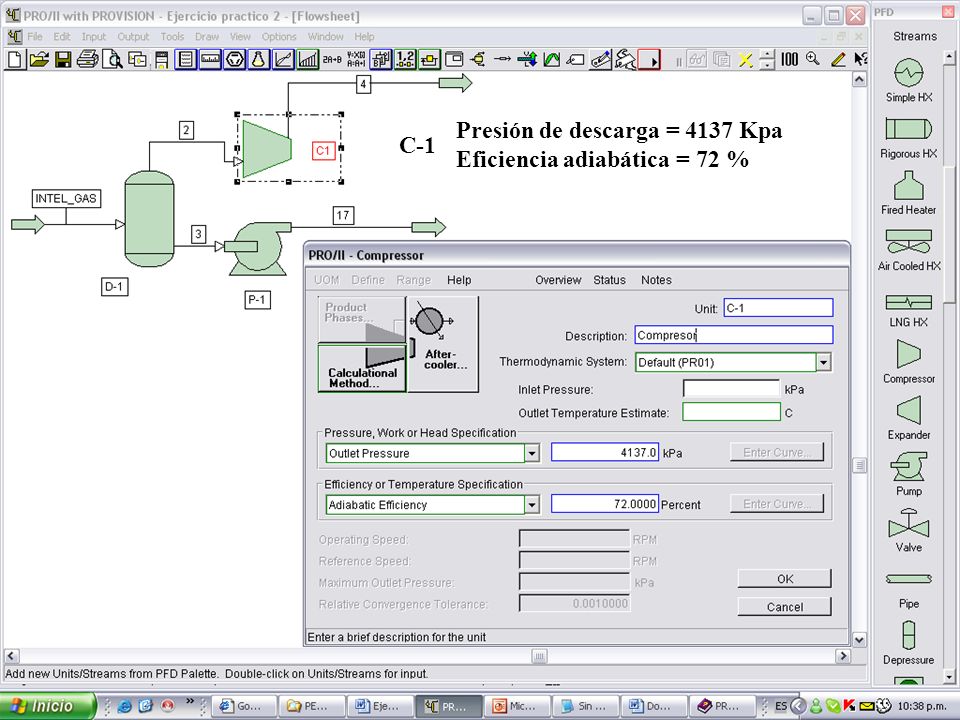Select the yellow pencil icon in toolbar
Image resolution: width=960 pixels, height=720 pixels.
pos(838,59)
